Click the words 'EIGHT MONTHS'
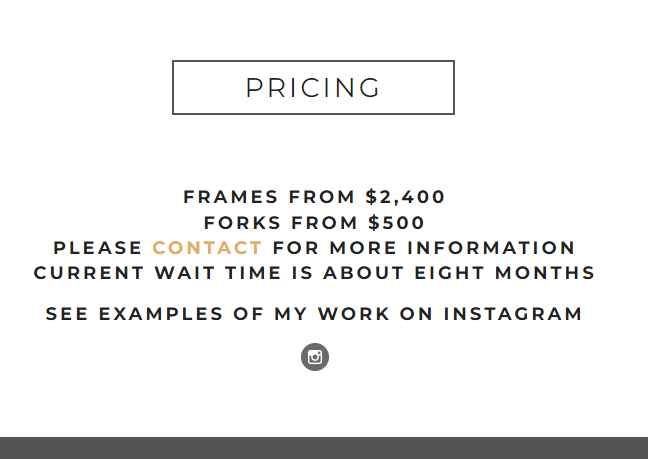 point(505,273)
